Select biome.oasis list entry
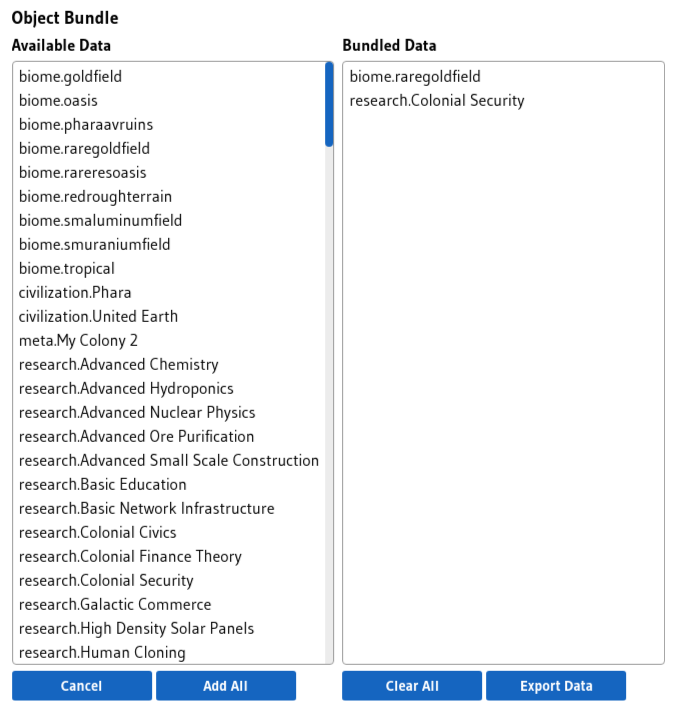 pyautogui.click(x=169, y=101)
